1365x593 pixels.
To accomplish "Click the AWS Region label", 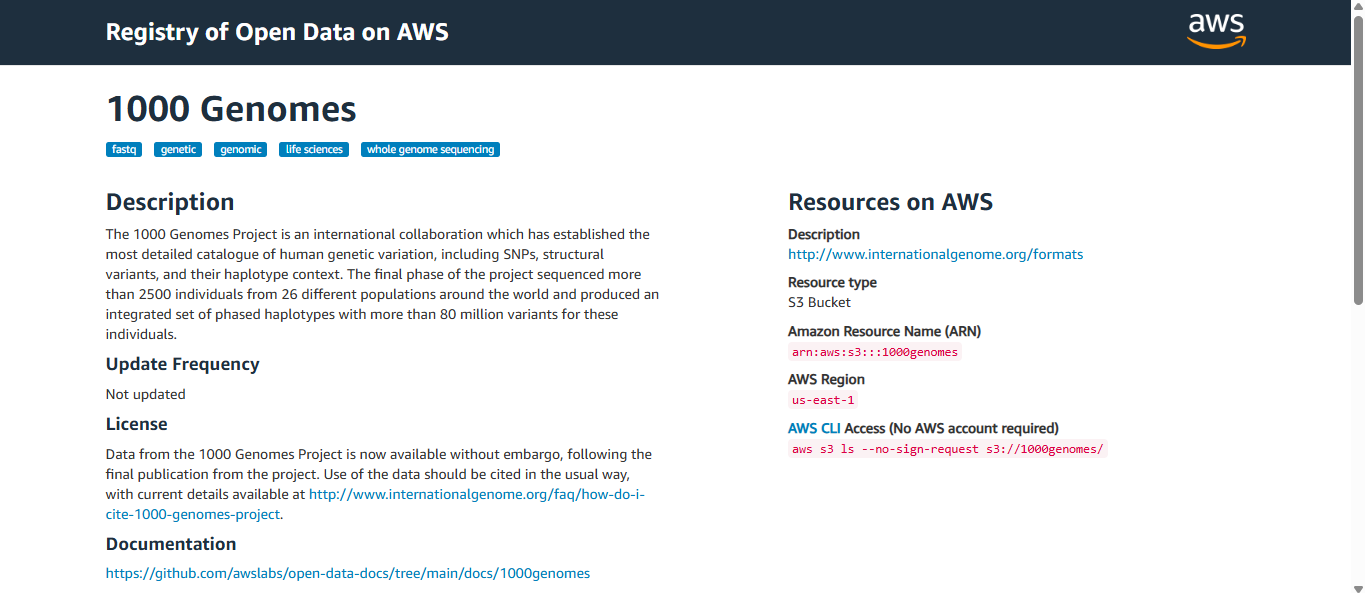I will tap(826, 379).
